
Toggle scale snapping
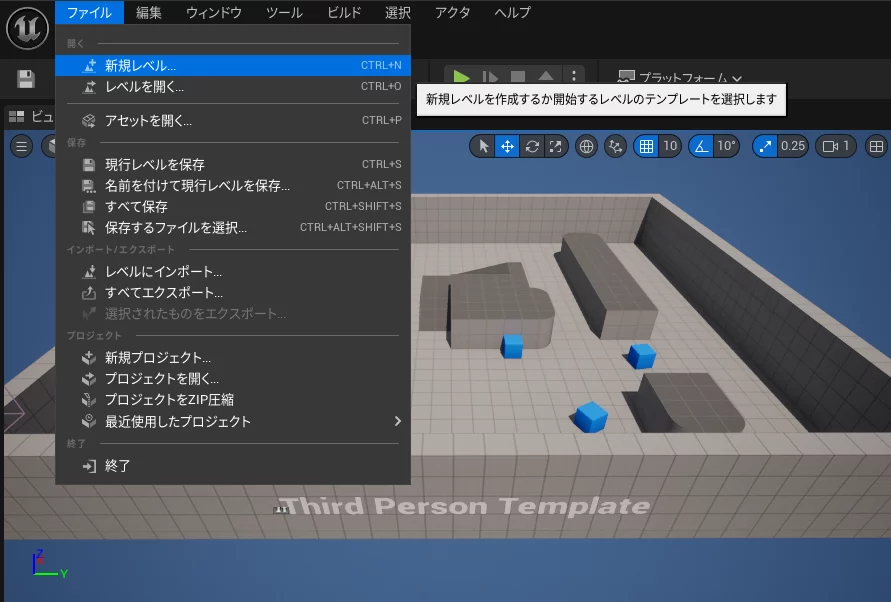766,146
